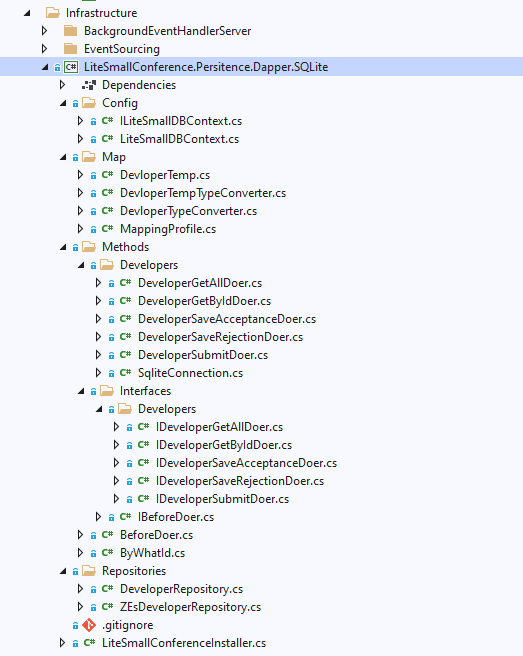This screenshot has width=523, height=656.
Task: Click the source control lock icon beside Repositories
Action: (75, 571)
